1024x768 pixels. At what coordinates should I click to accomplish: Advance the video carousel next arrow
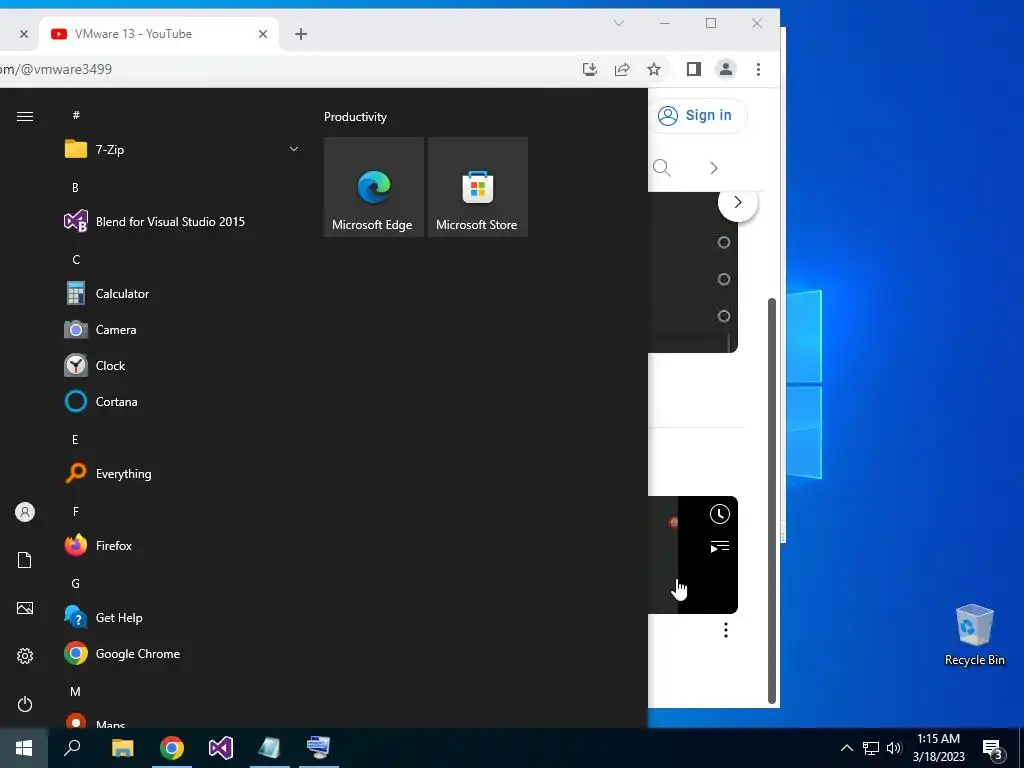pos(737,202)
